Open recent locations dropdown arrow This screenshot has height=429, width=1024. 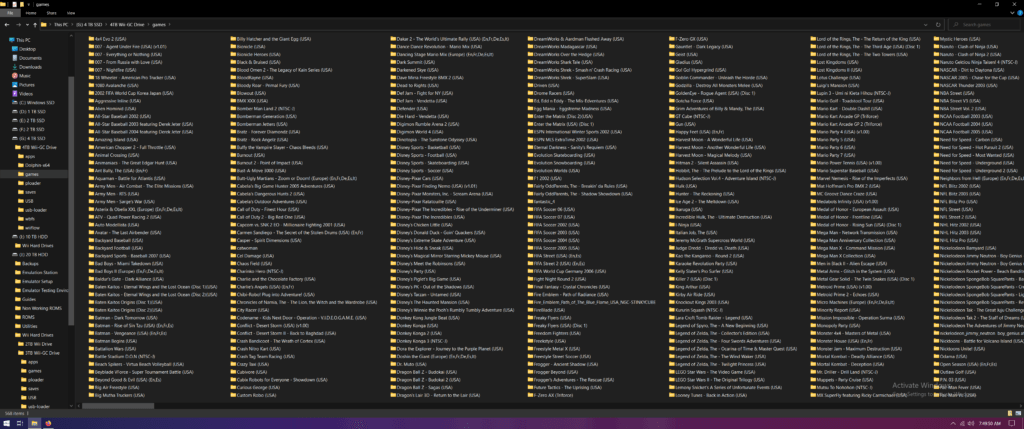click(x=26, y=25)
